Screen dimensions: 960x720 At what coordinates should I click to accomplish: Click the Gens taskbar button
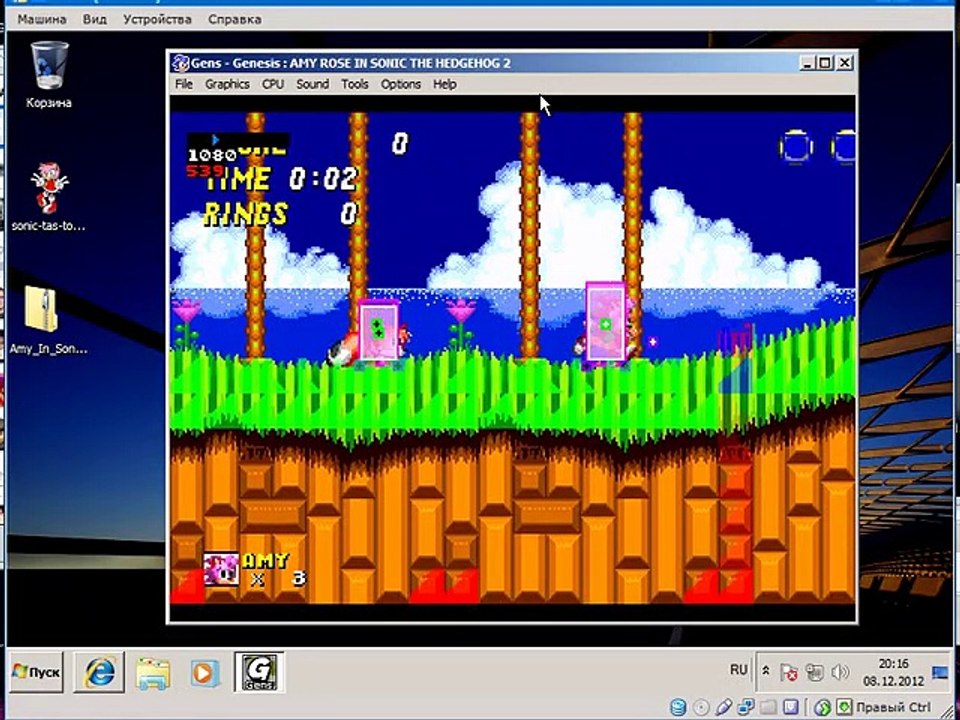(259, 672)
